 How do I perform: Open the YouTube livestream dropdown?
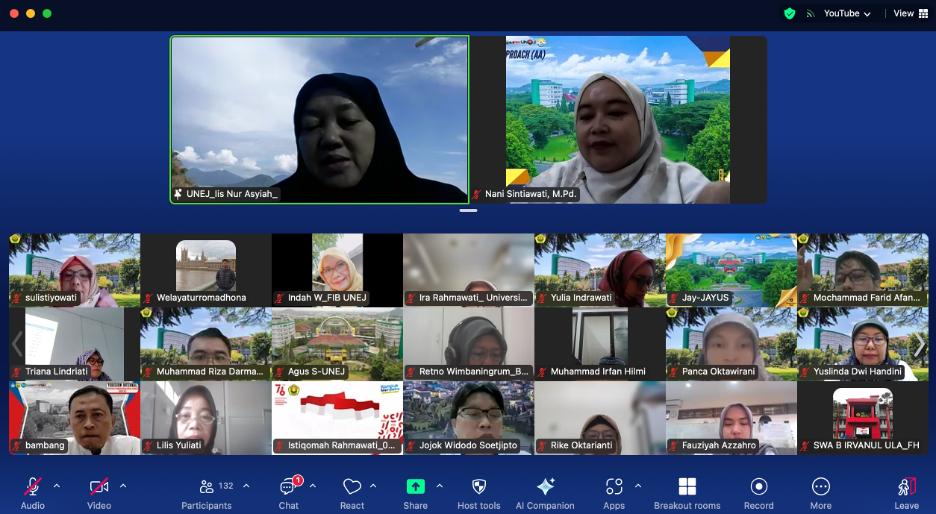pos(846,14)
